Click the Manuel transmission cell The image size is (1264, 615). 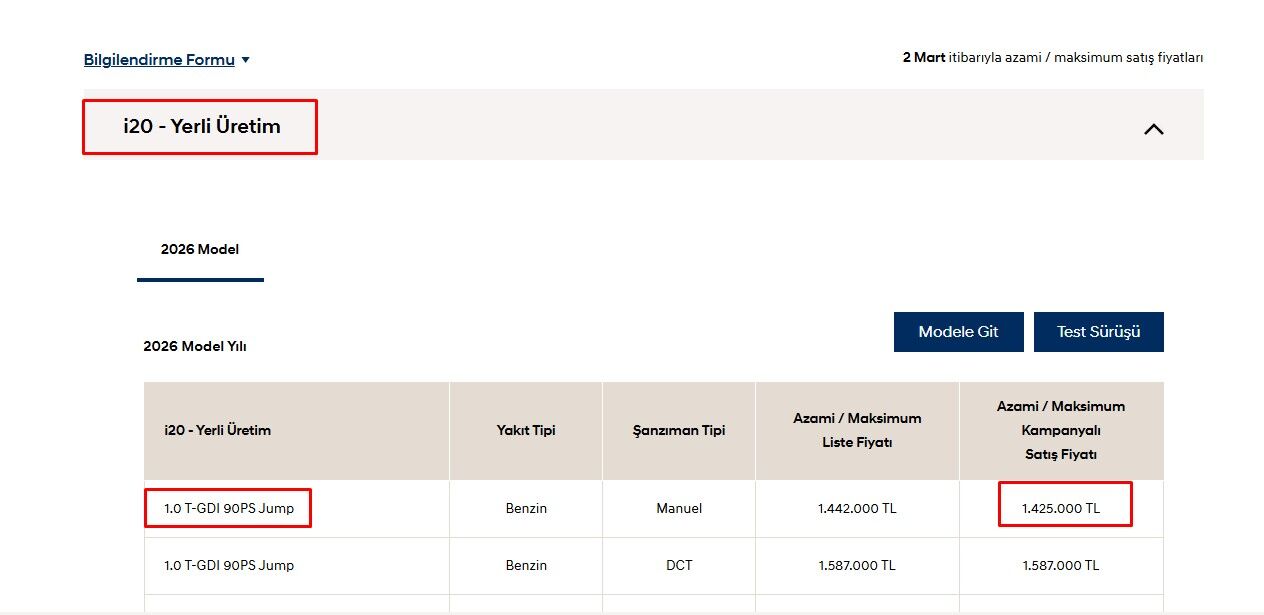(679, 508)
